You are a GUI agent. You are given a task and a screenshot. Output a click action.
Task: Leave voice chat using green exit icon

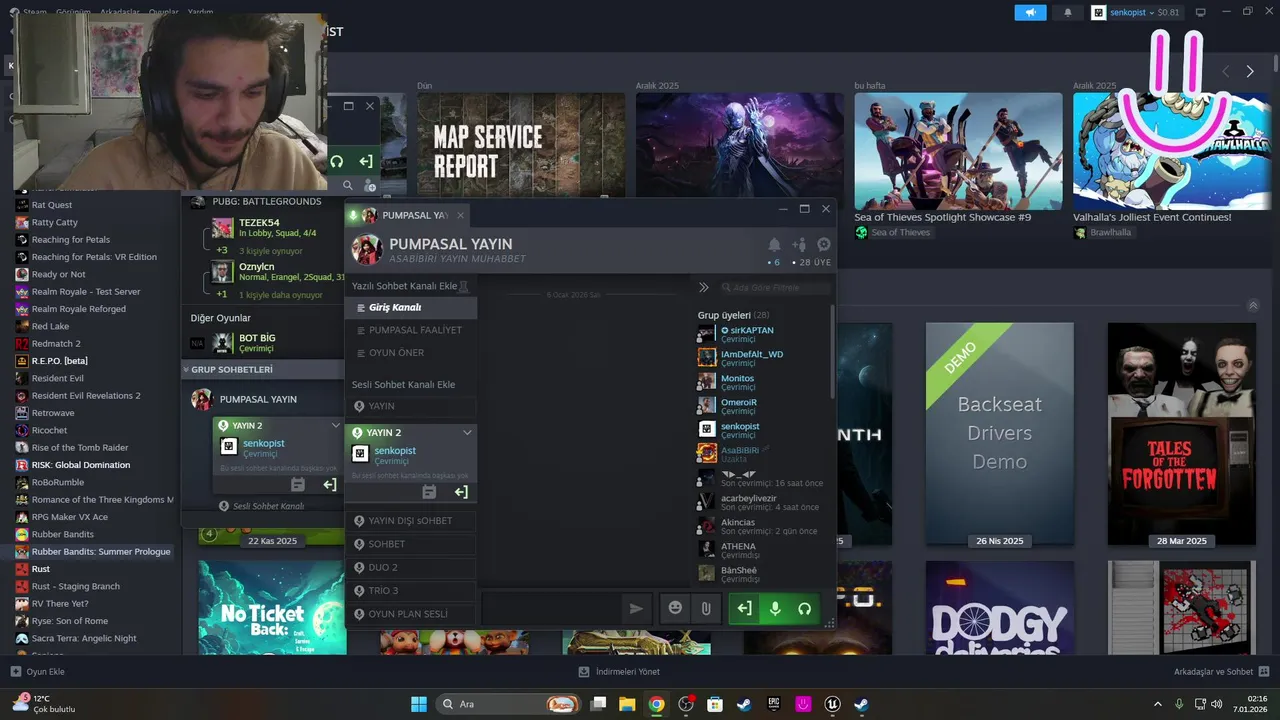[744, 608]
